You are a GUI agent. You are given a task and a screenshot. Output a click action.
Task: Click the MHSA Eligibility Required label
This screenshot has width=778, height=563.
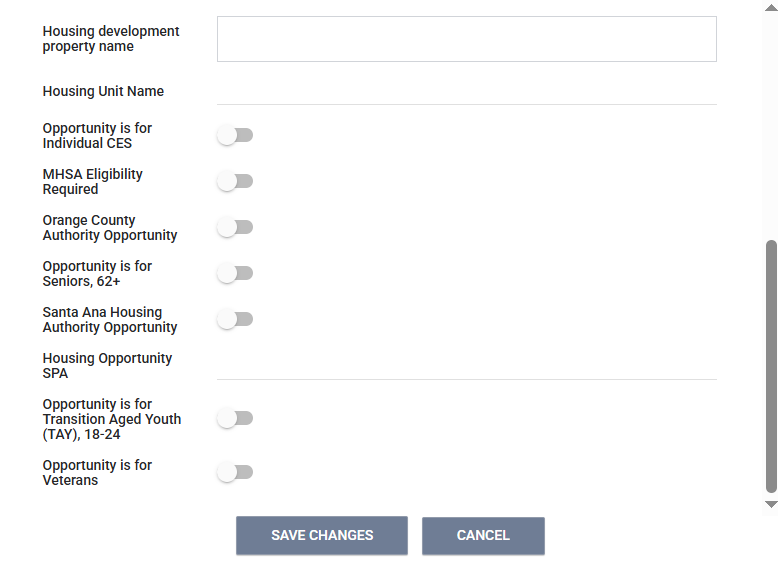(92, 181)
